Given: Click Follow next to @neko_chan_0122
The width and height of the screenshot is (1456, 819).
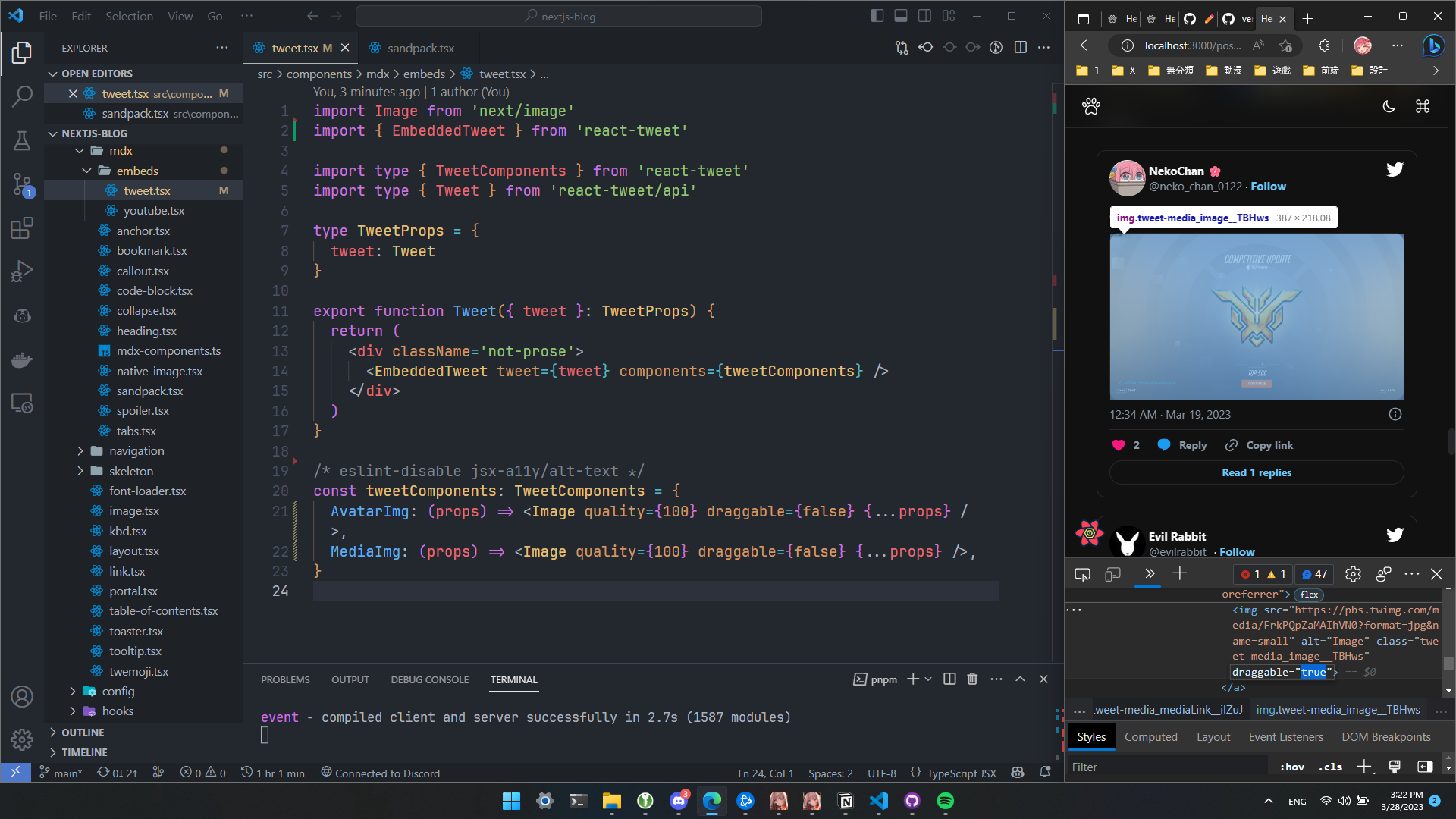Looking at the screenshot, I should coord(1269,187).
